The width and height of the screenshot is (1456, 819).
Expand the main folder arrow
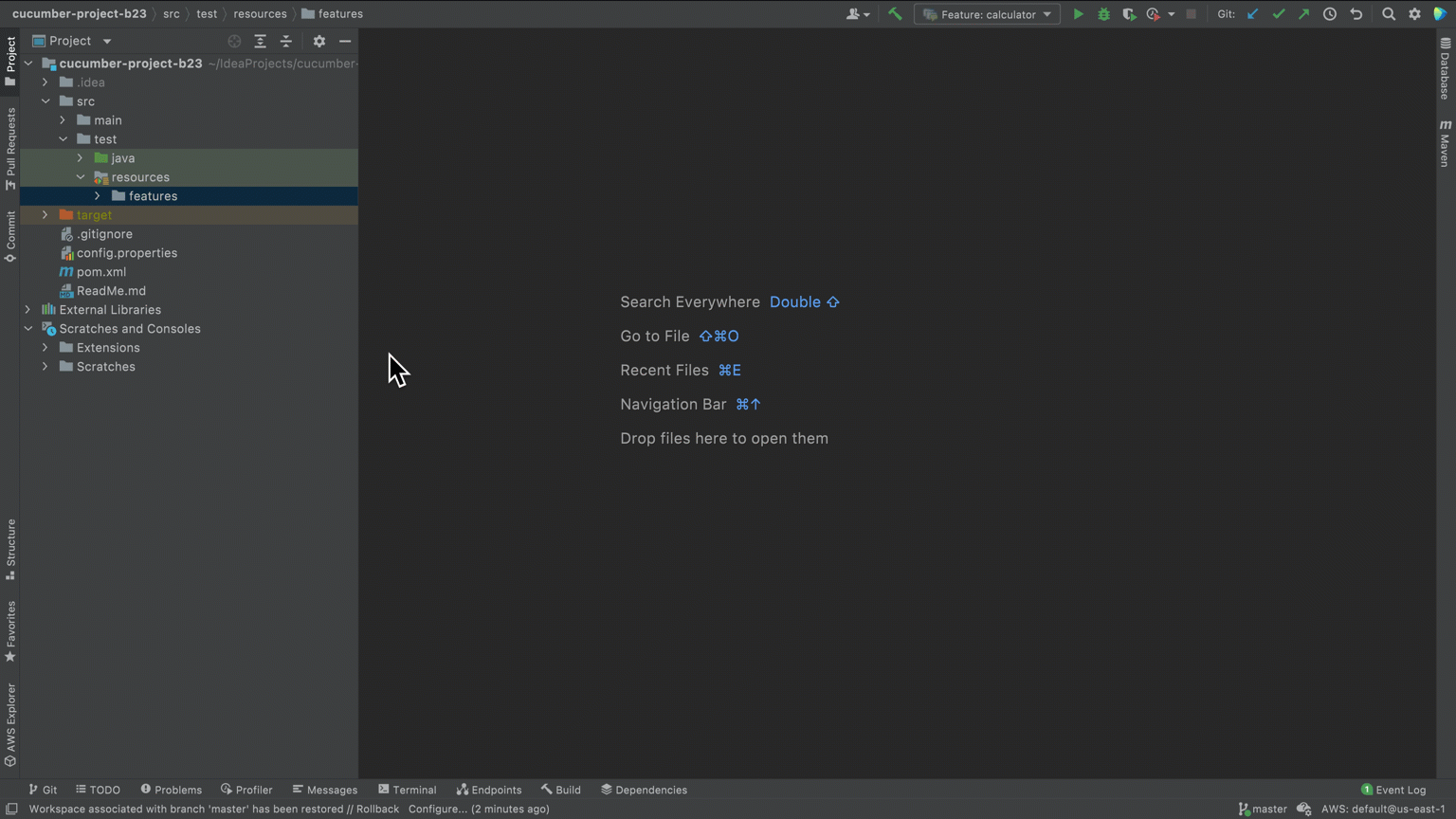tap(63, 120)
